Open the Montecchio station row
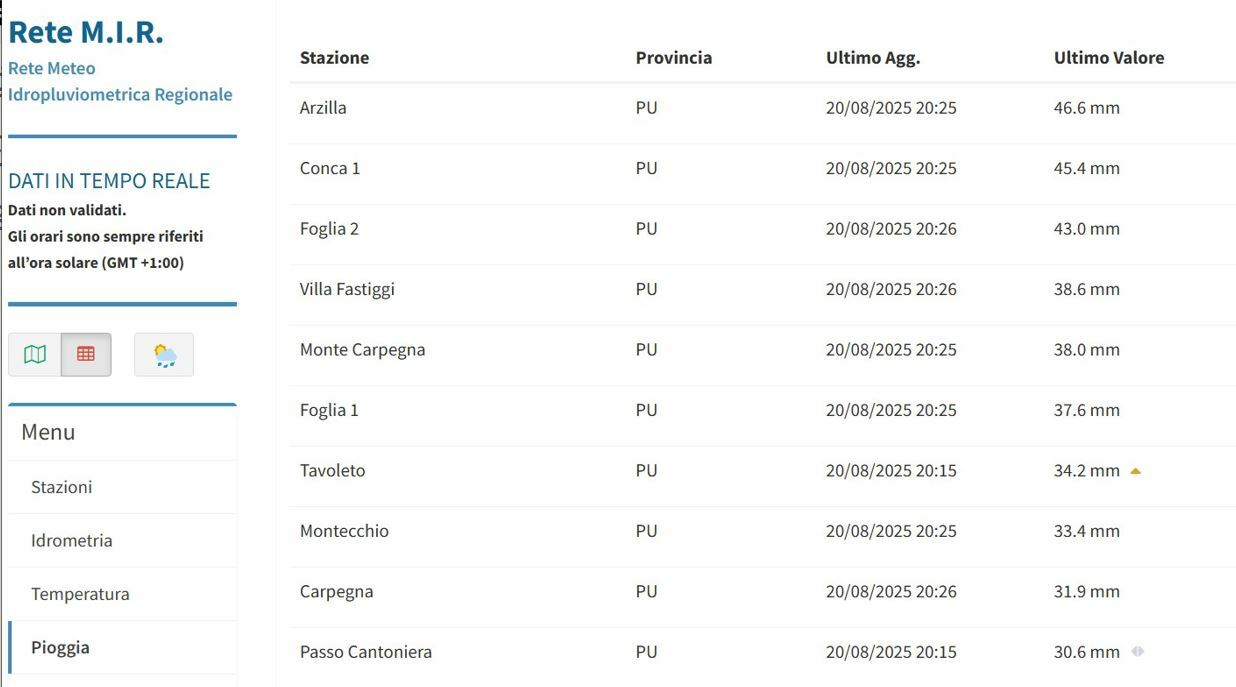The image size is (1236, 687). click(763, 531)
